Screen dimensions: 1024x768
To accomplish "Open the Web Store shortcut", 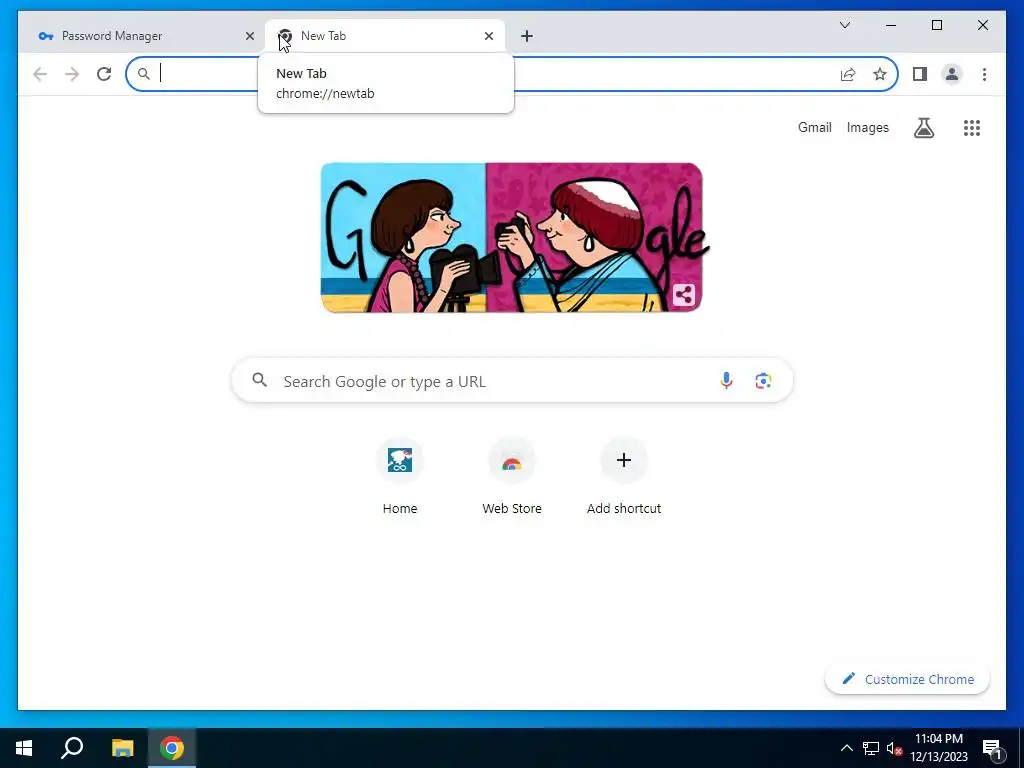I will click(x=512, y=477).
